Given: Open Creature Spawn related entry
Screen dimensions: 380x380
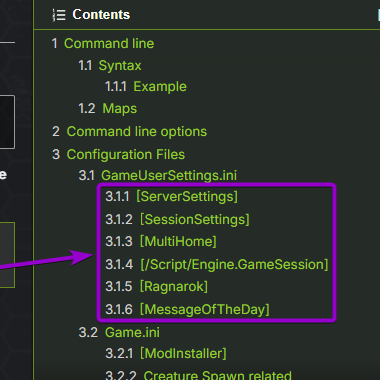Looking at the screenshot, I should click(217, 375).
